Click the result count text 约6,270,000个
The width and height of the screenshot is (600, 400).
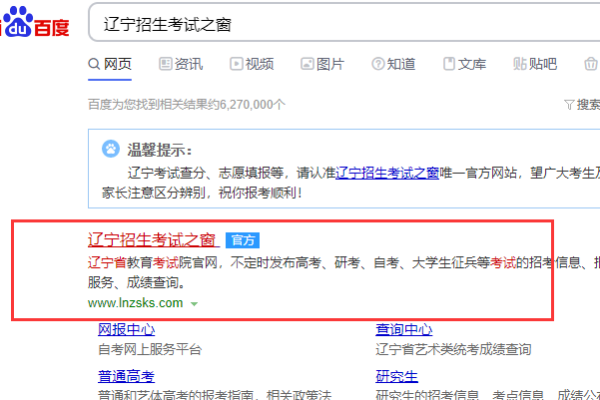pos(247,104)
